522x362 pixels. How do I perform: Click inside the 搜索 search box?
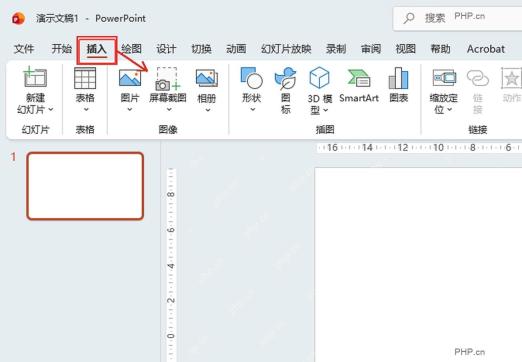click(x=458, y=18)
